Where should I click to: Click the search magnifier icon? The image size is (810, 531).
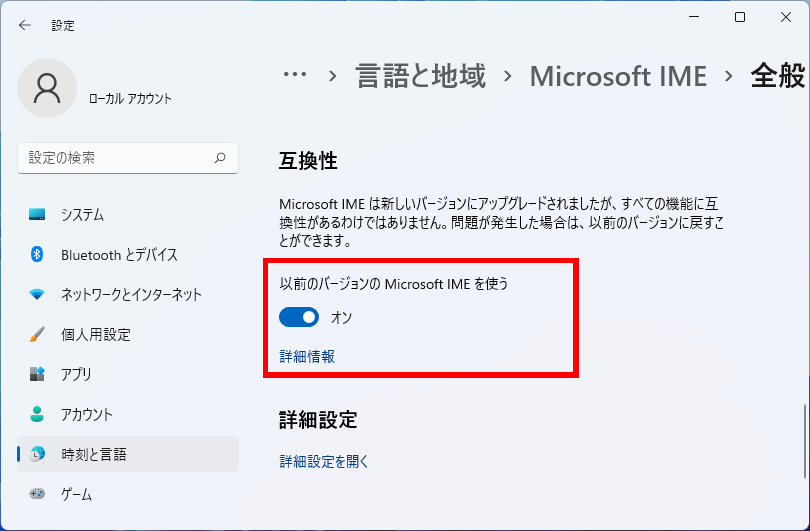[x=220, y=158]
